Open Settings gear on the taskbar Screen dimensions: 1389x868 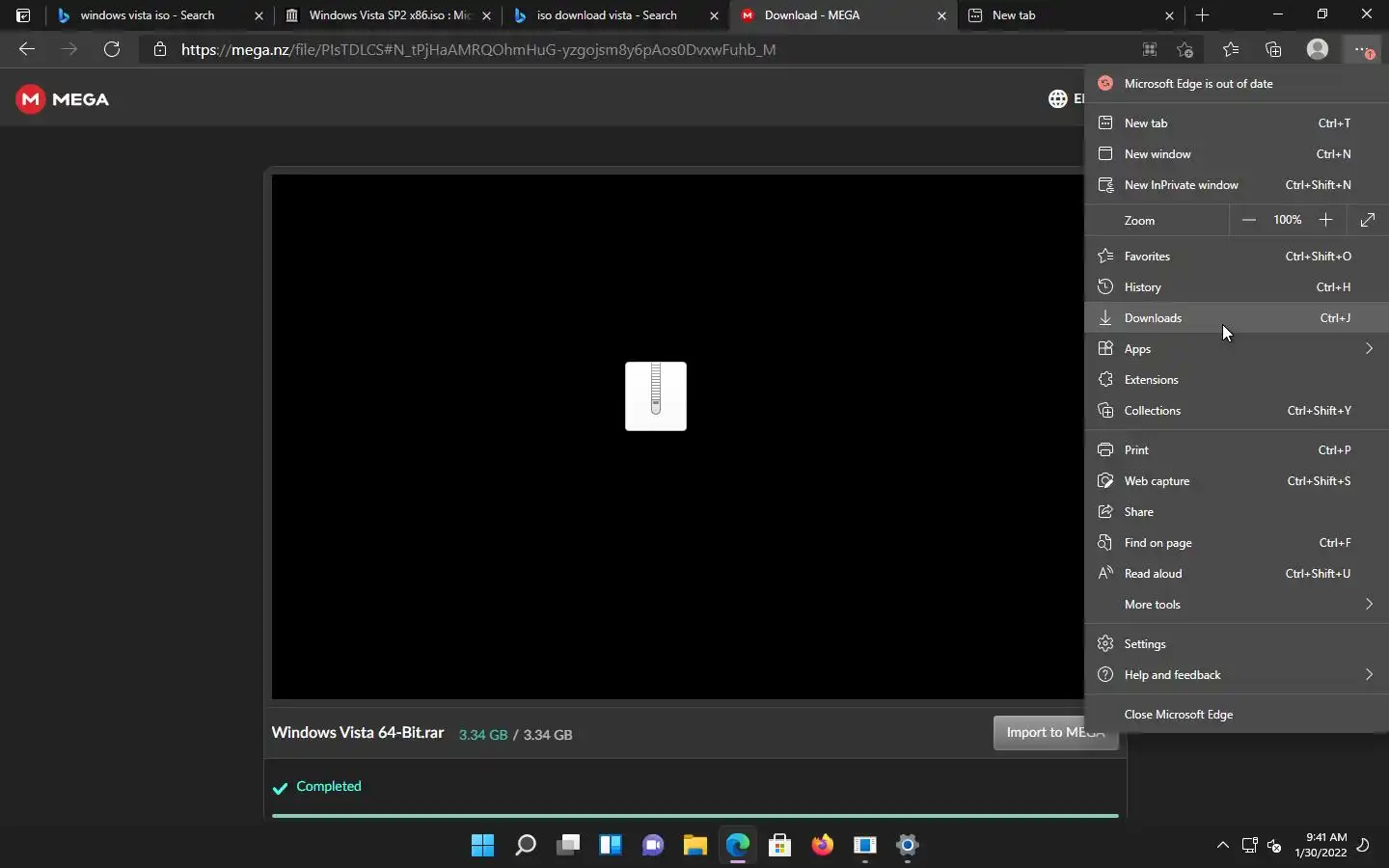tap(908, 846)
